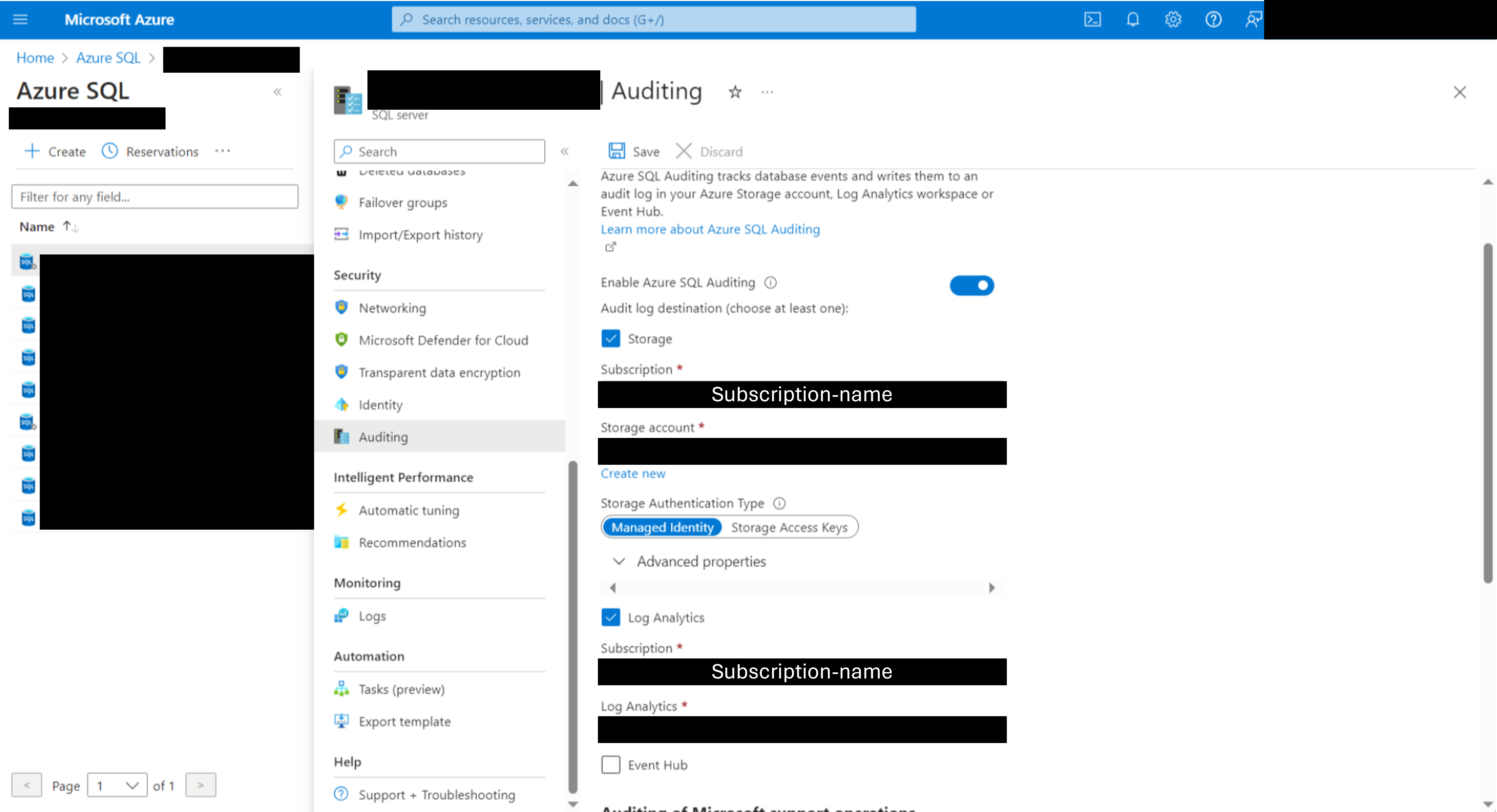Focus the top portal search box
The image size is (1497, 812).
click(x=654, y=20)
